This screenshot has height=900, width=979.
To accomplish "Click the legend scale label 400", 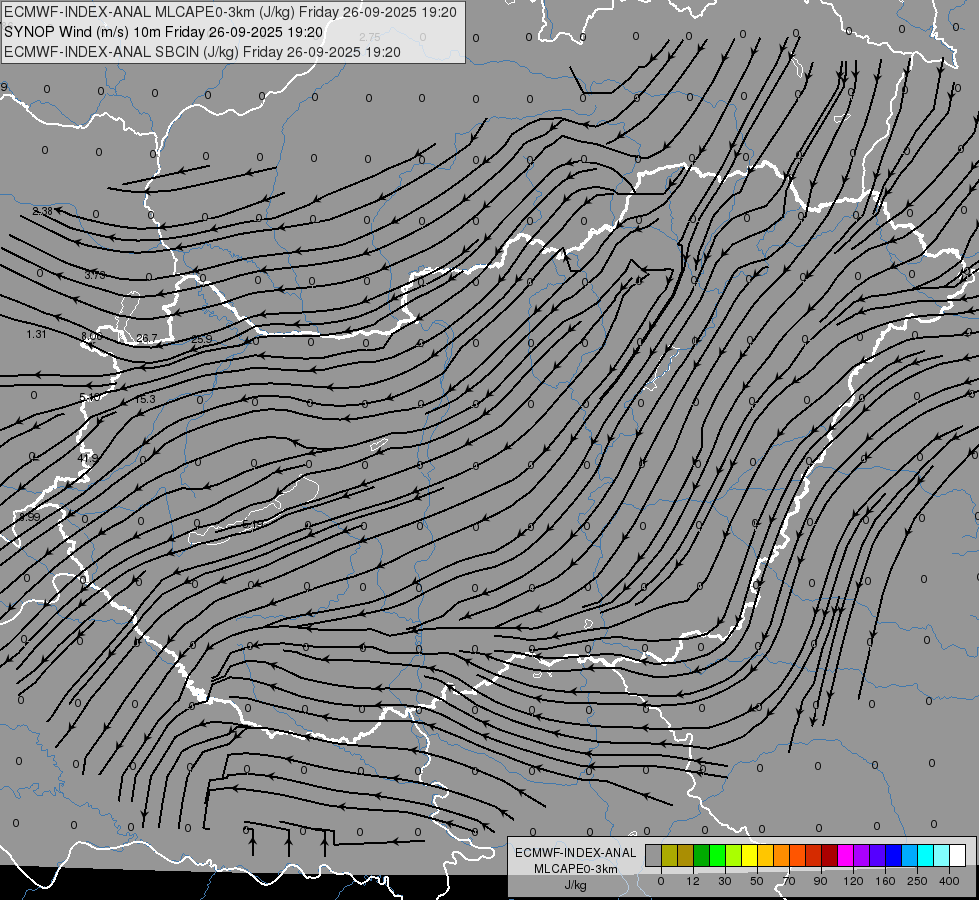I will click(949, 881).
